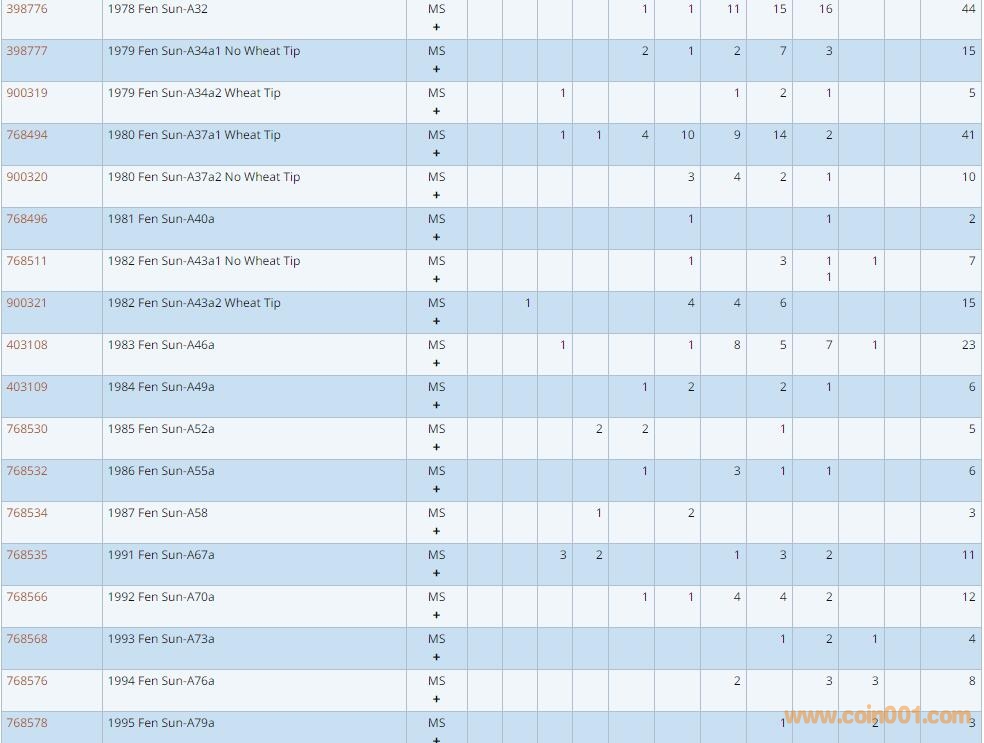This screenshot has width=984, height=743.
Task: Expand plus sign for 1979 No Wheat Tip row
Action: pos(436,70)
